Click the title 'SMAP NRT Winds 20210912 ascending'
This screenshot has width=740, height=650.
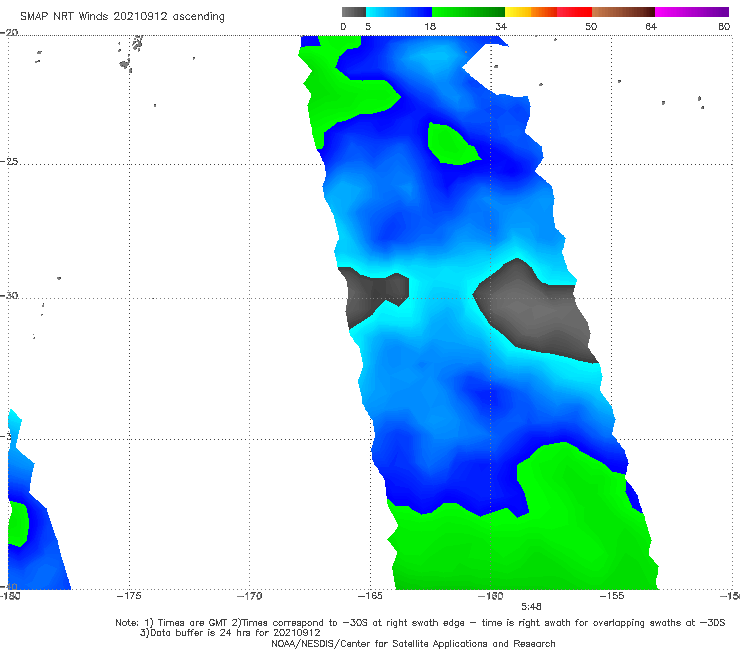(x=122, y=16)
